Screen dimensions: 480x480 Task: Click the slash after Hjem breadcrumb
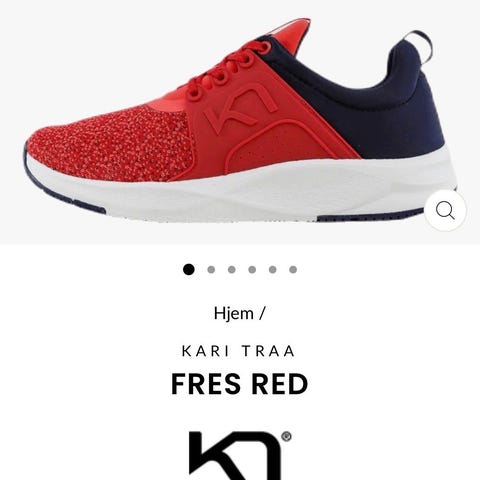coord(262,313)
